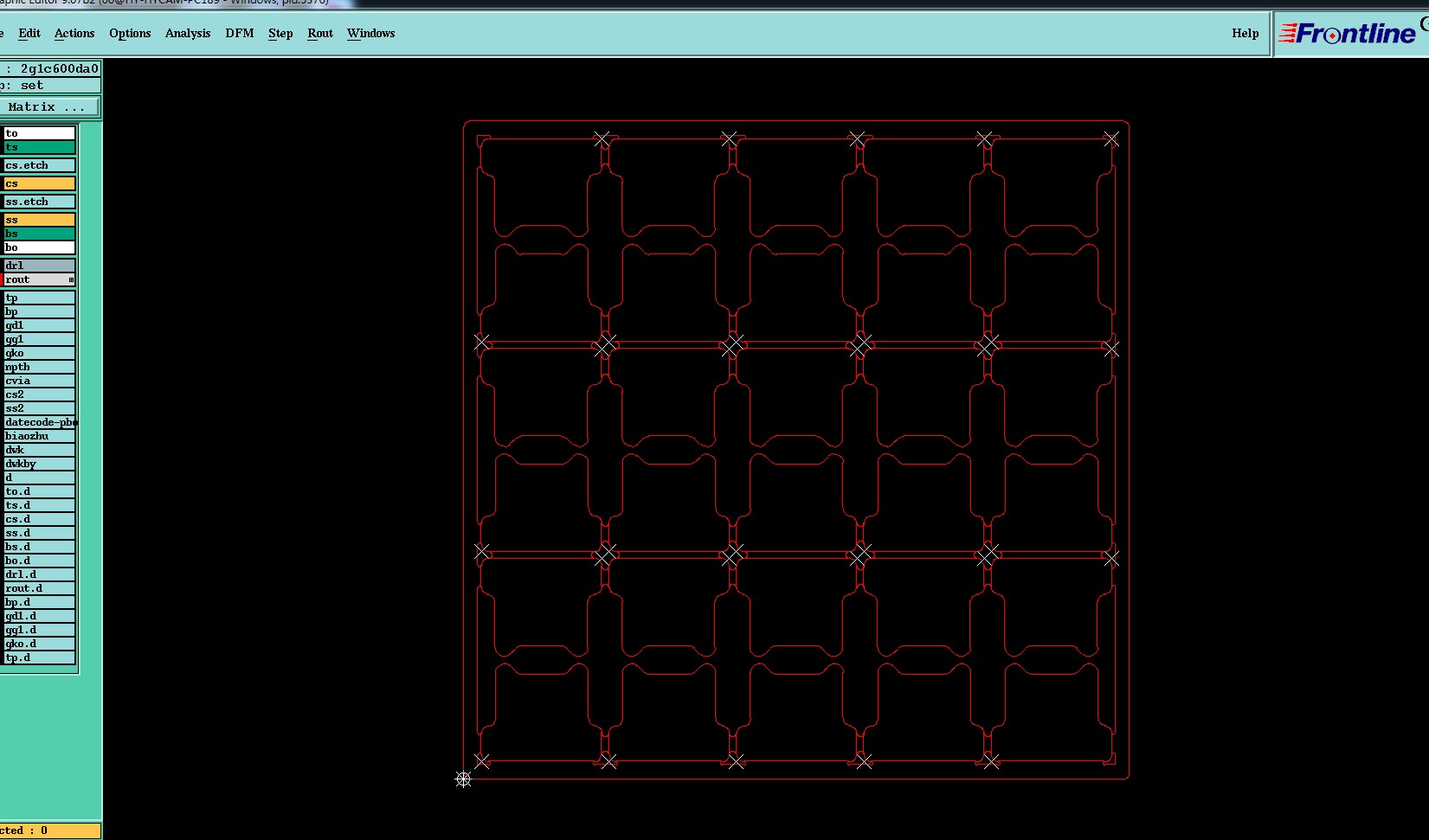
Task: Select the 'gd1' layer row
Action: click(x=39, y=325)
